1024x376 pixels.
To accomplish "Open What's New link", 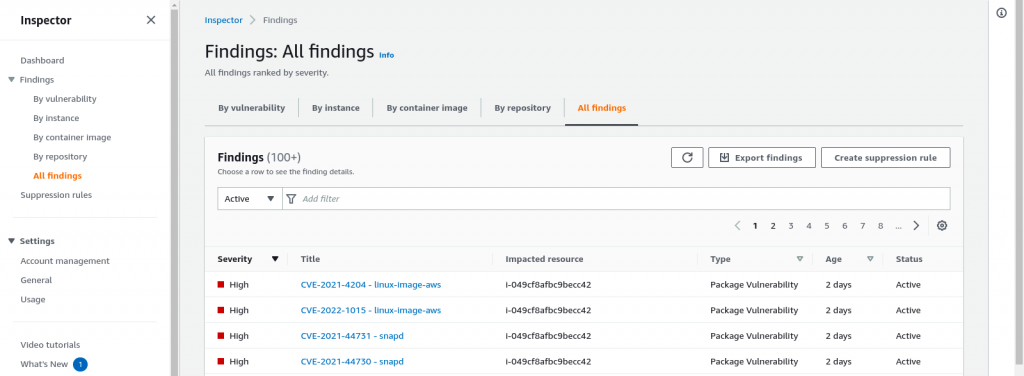I will [x=44, y=364].
